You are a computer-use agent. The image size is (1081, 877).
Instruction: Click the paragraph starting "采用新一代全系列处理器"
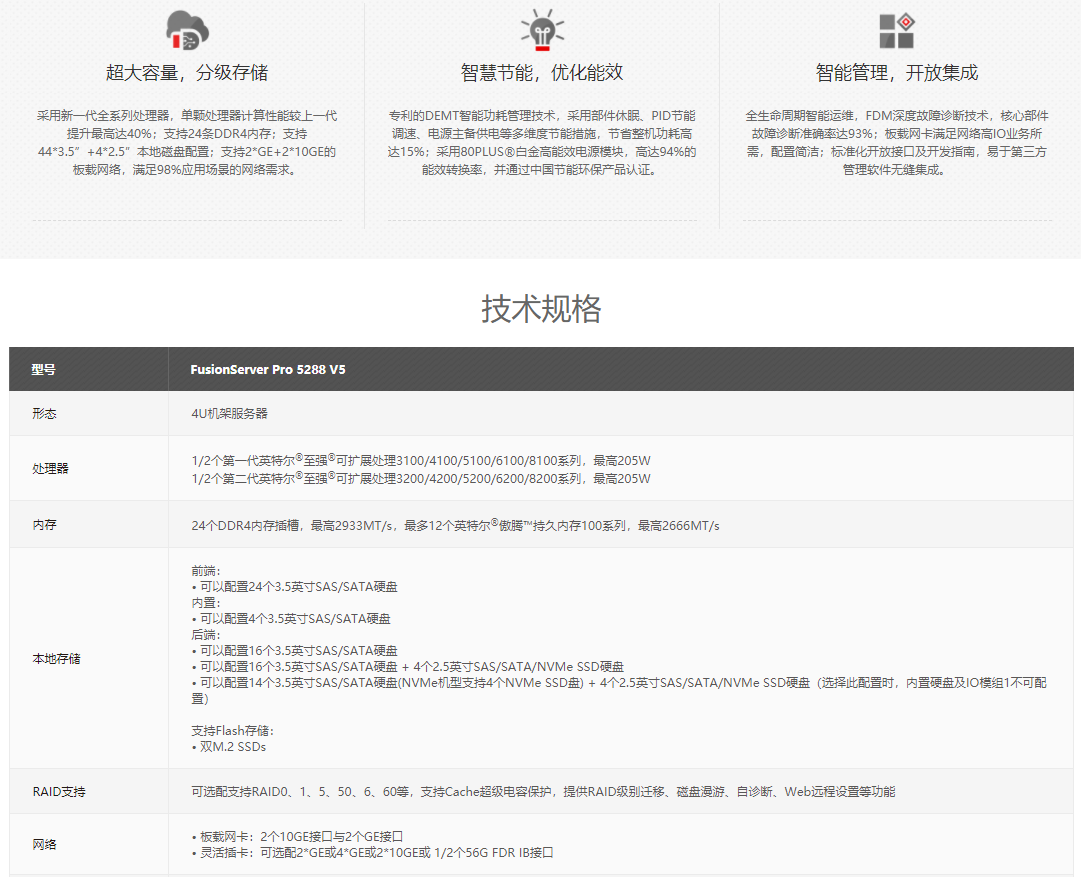pos(187,143)
